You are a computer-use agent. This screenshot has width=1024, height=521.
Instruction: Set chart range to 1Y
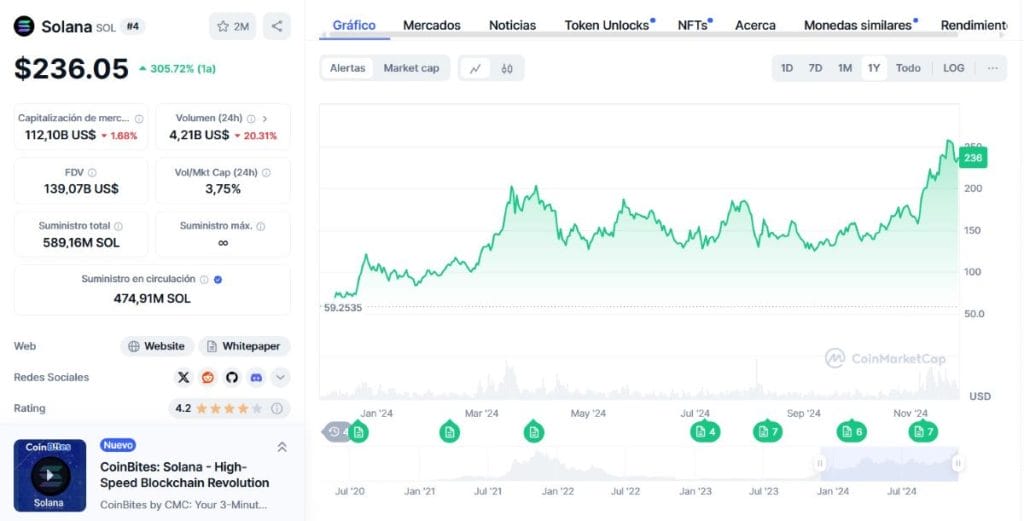tap(874, 68)
